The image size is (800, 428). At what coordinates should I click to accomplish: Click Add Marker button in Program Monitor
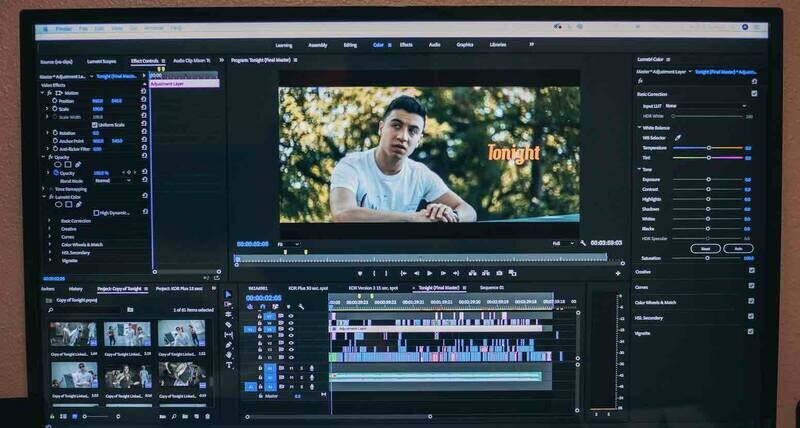[360, 273]
